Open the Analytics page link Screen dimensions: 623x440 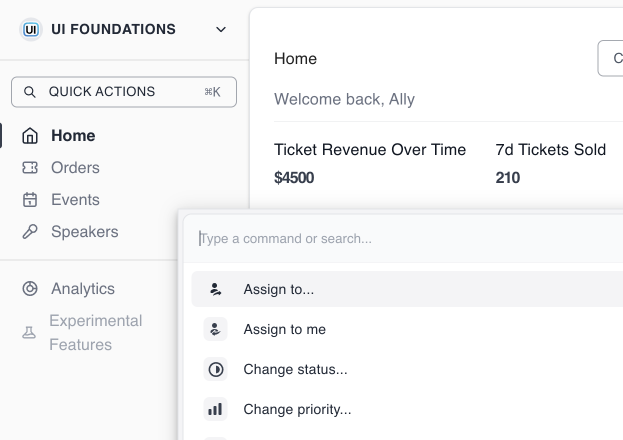(83, 289)
